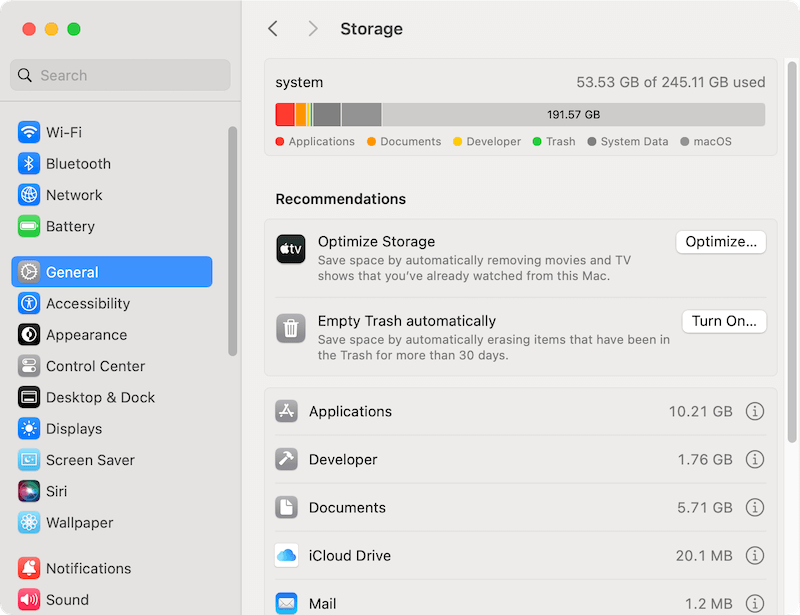Click the red Applications segment of the storage bar
This screenshot has width=800, height=615.
[285, 113]
